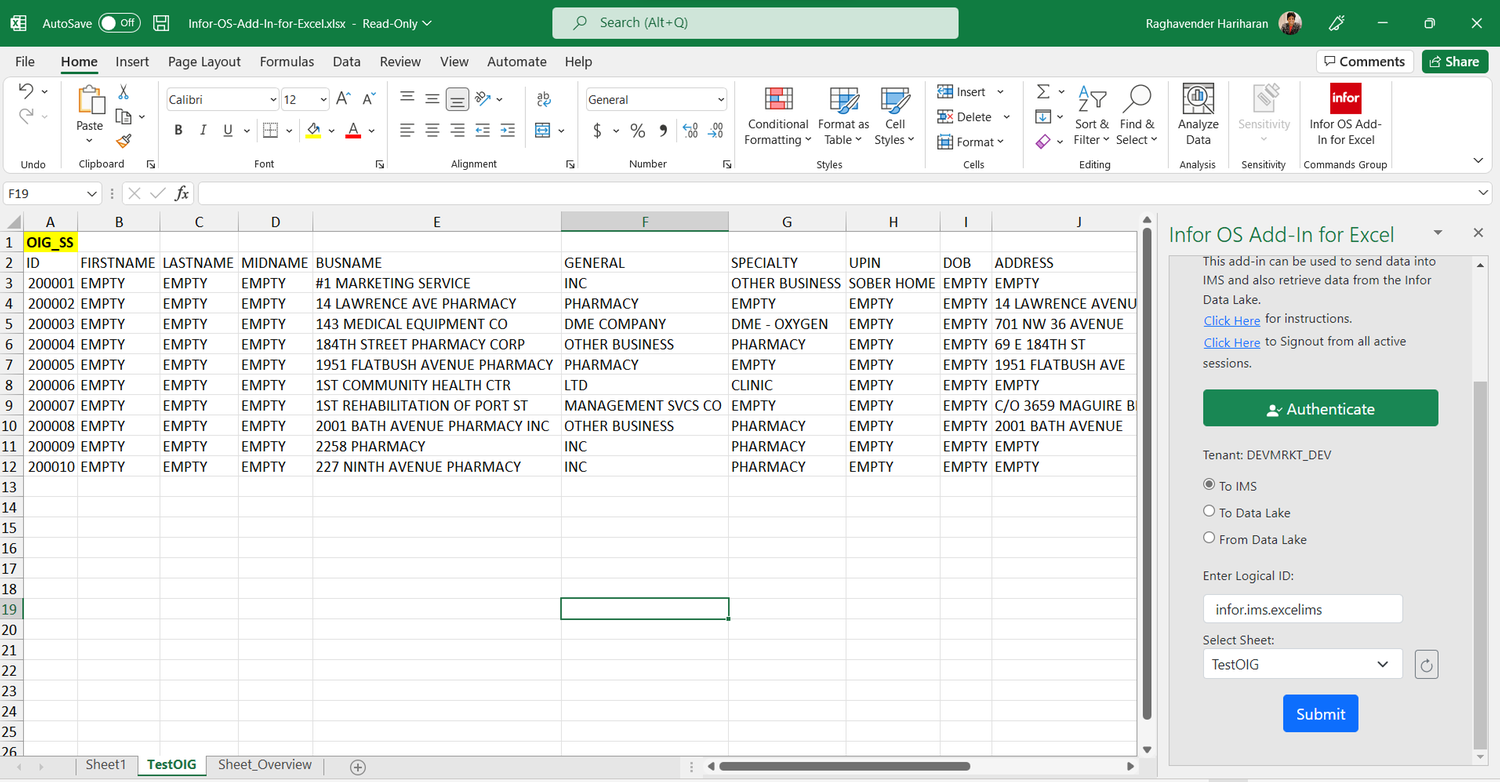Select the To IMS radio option
The width and height of the screenshot is (1500, 782).
[x=1209, y=485]
